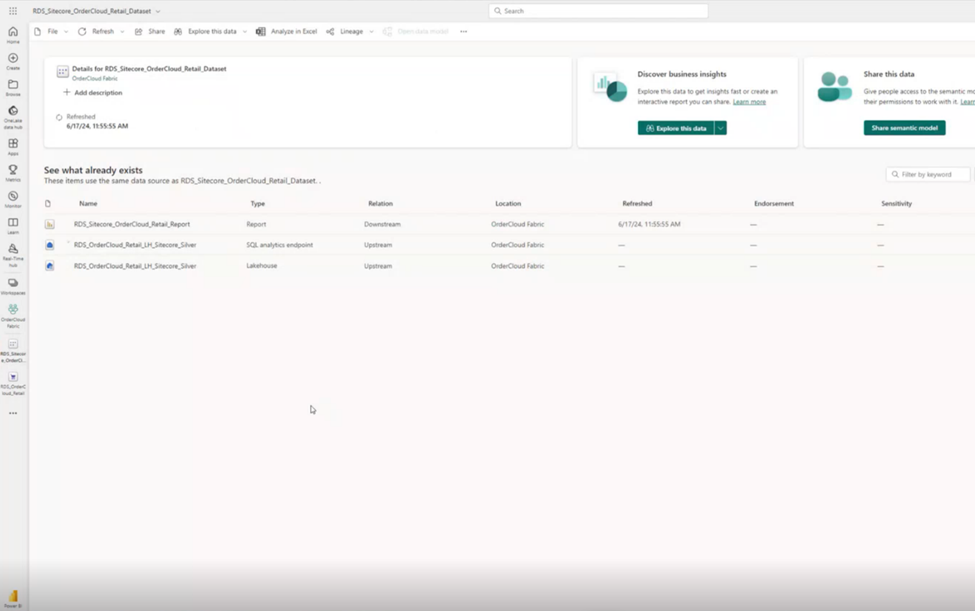The image size is (975, 611).
Task: Open RDS_Sitecore_OrderCloud_Retail_Report
Action: [132, 224]
